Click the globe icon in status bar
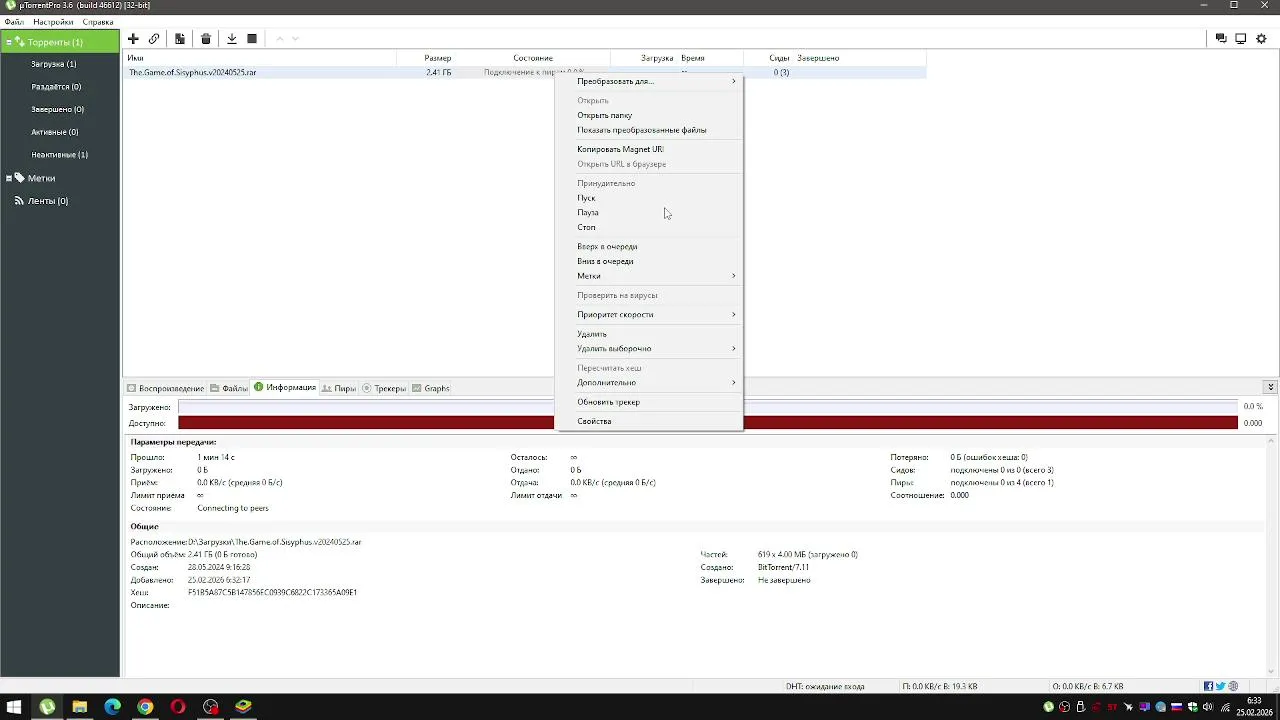This screenshot has height=720, width=1280. coord(1233,686)
